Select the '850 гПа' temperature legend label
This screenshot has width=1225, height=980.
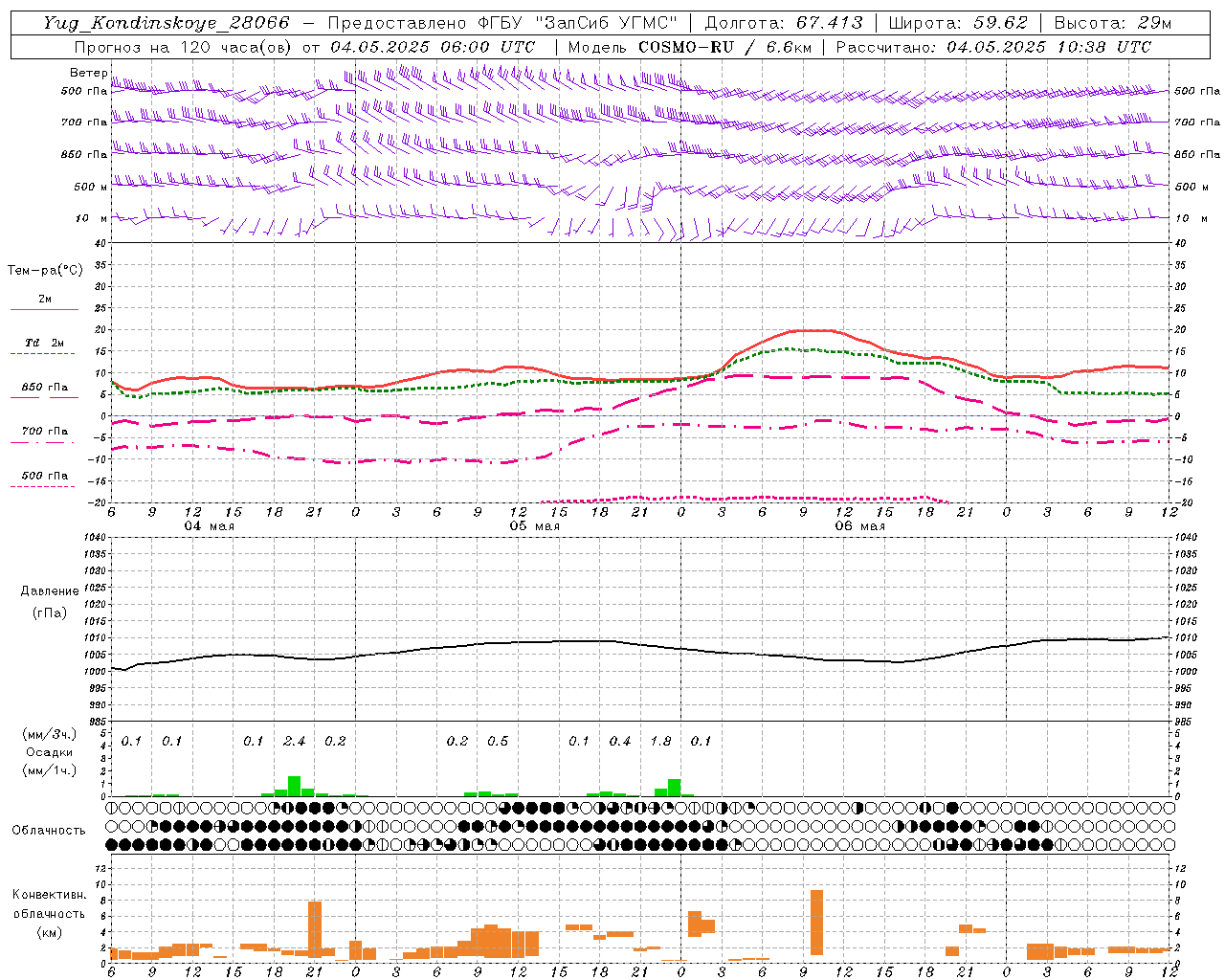coord(44,388)
